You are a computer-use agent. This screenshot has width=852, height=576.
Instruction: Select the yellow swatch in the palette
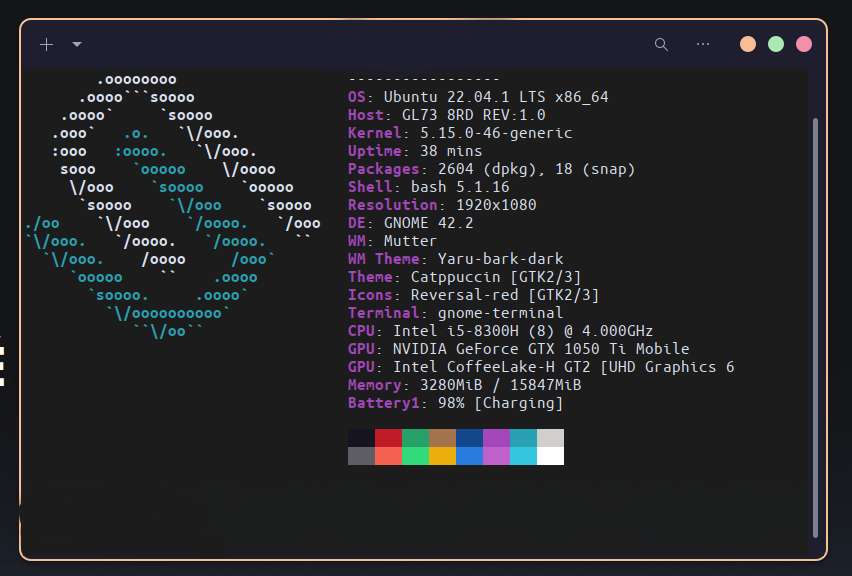tap(442, 456)
